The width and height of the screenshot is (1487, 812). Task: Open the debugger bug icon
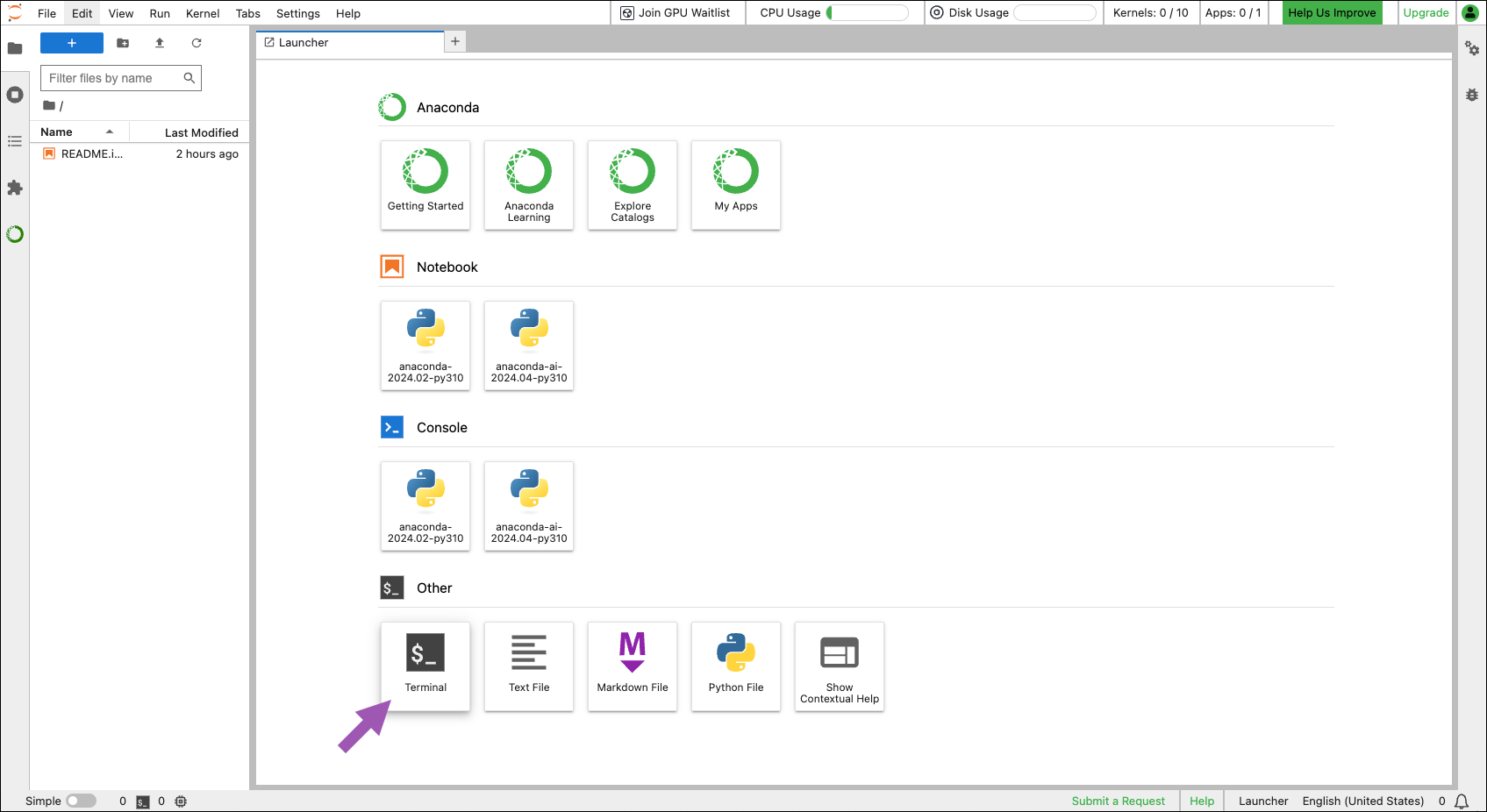1472,95
